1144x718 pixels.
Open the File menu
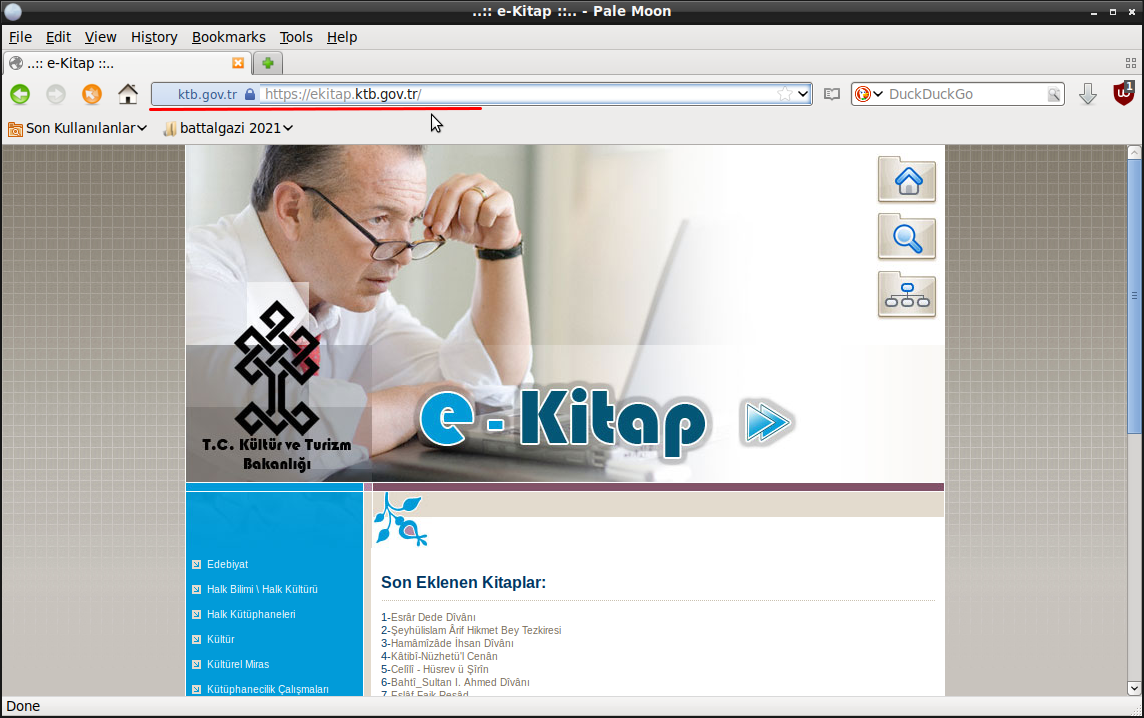click(20, 37)
